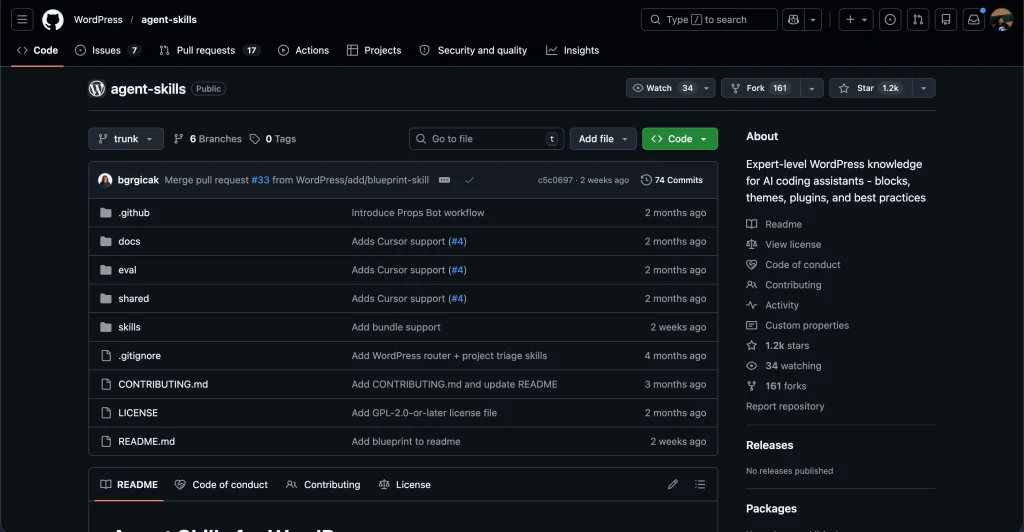View the green check status of commit
The width and height of the screenshot is (1024, 532).
pos(469,180)
